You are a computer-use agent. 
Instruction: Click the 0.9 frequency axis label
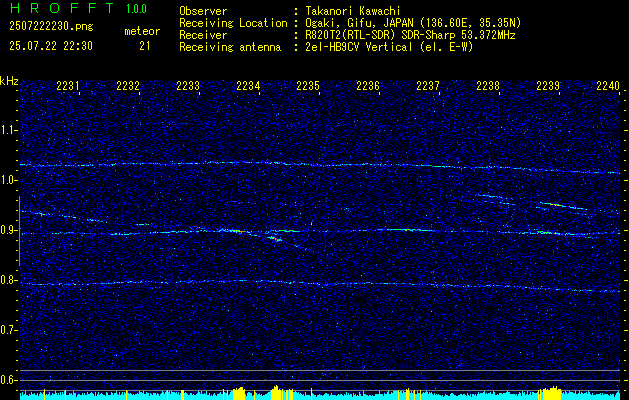pyautogui.click(x=9, y=230)
